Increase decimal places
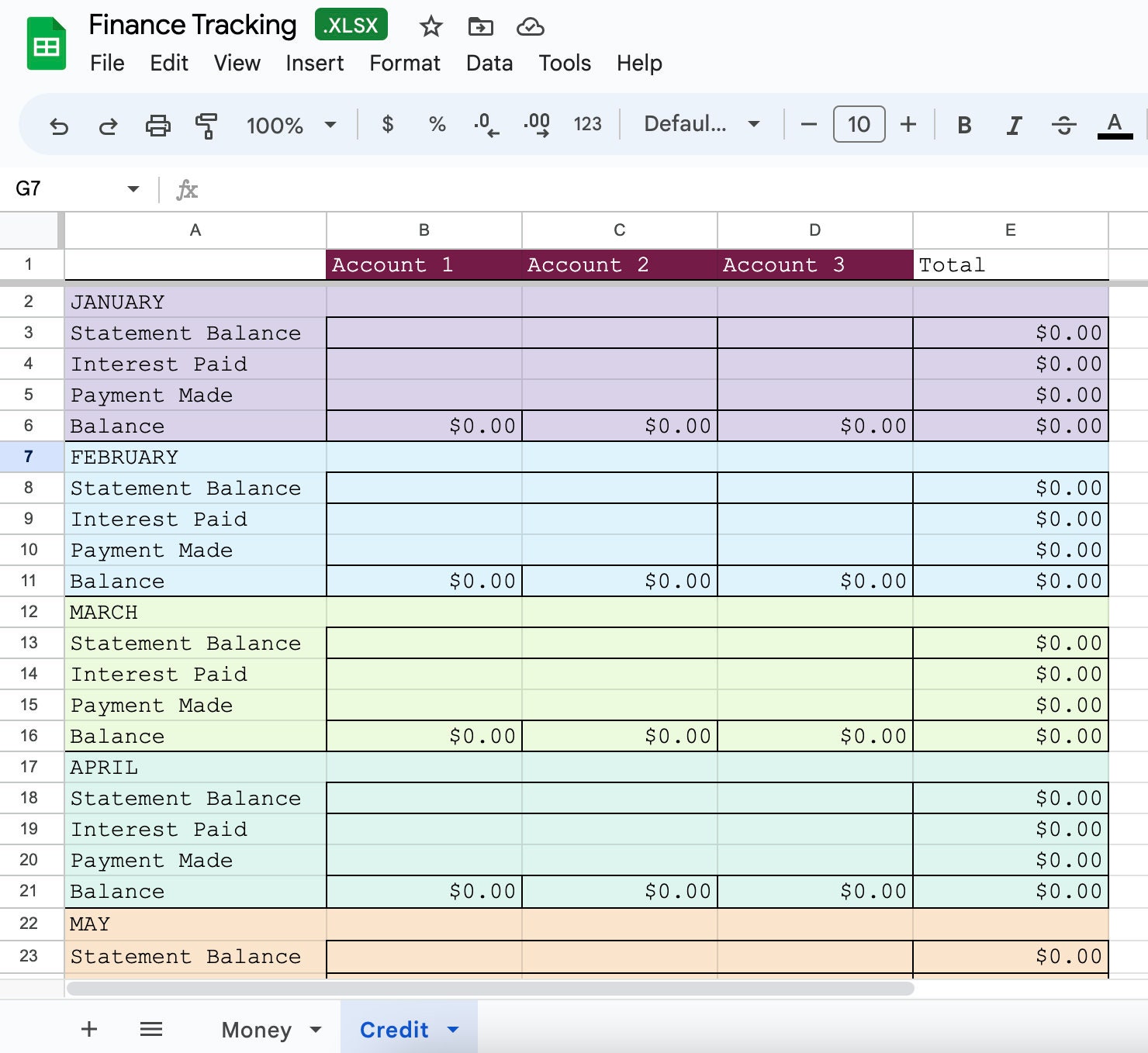The width and height of the screenshot is (1148, 1053). pos(537,124)
